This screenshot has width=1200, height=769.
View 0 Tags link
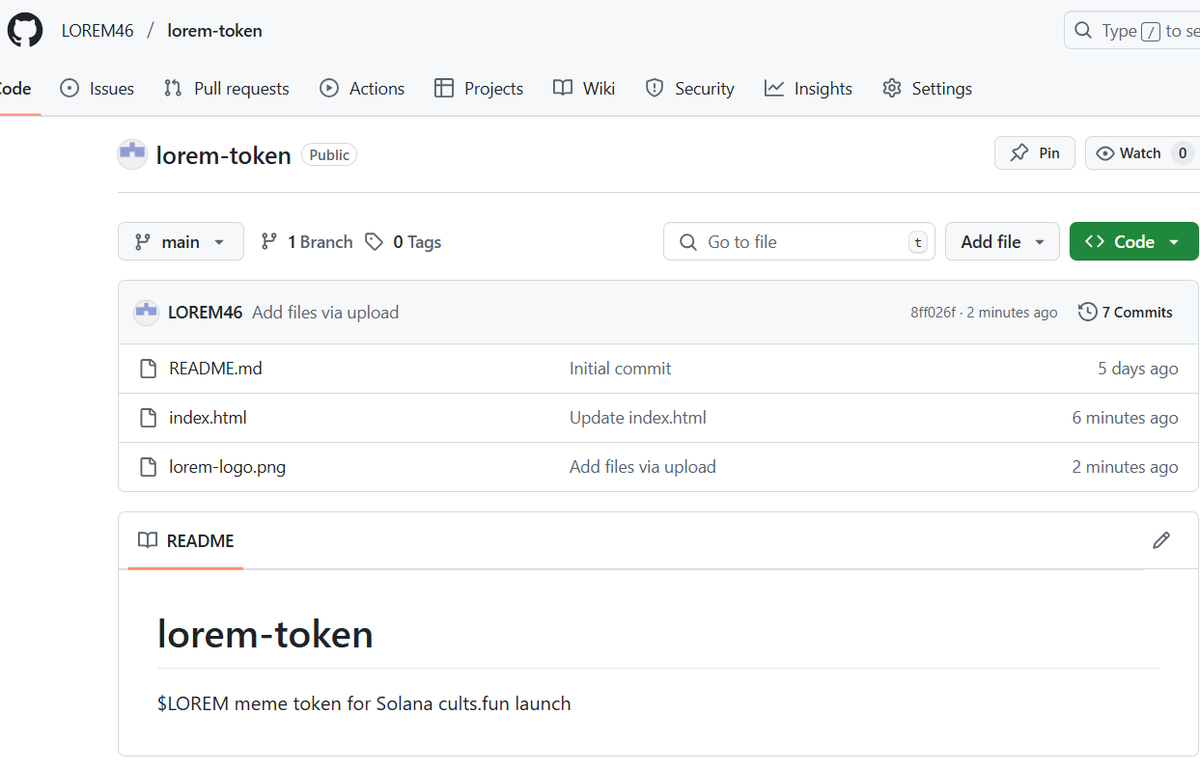(403, 242)
